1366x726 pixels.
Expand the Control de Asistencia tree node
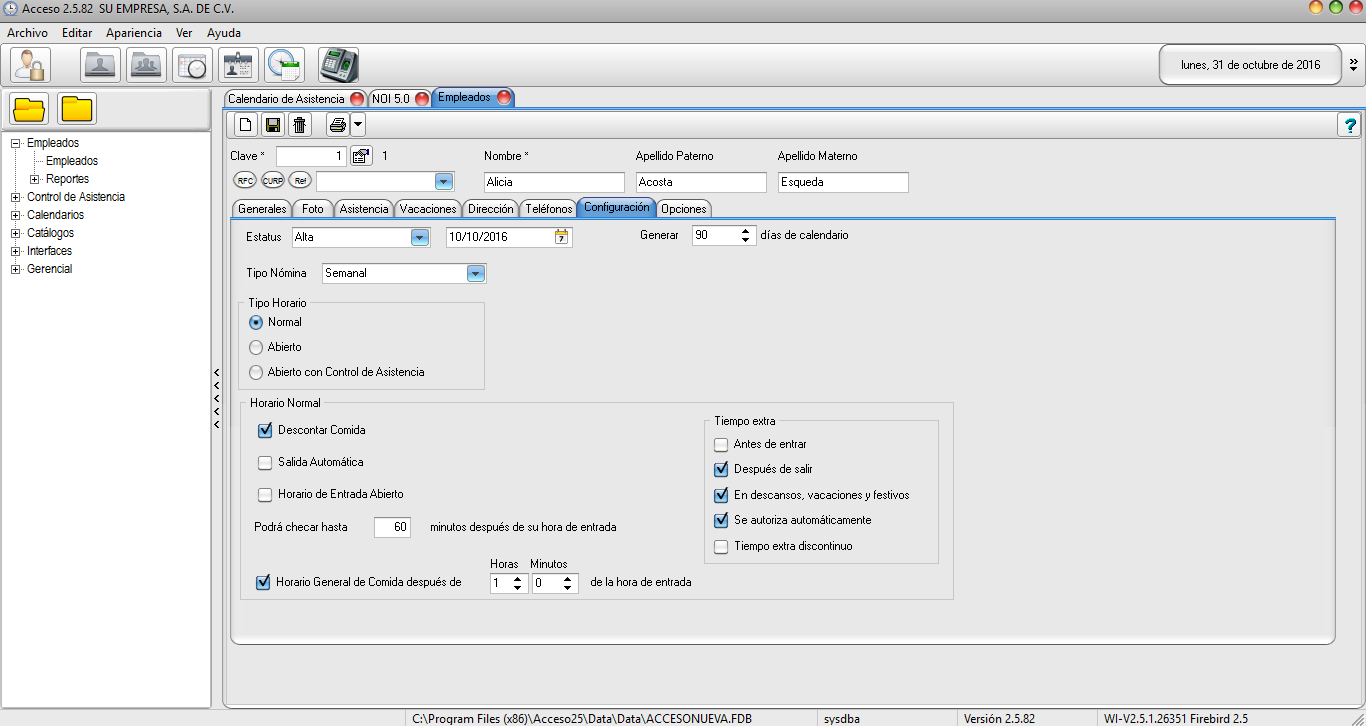tap(16, 197)
